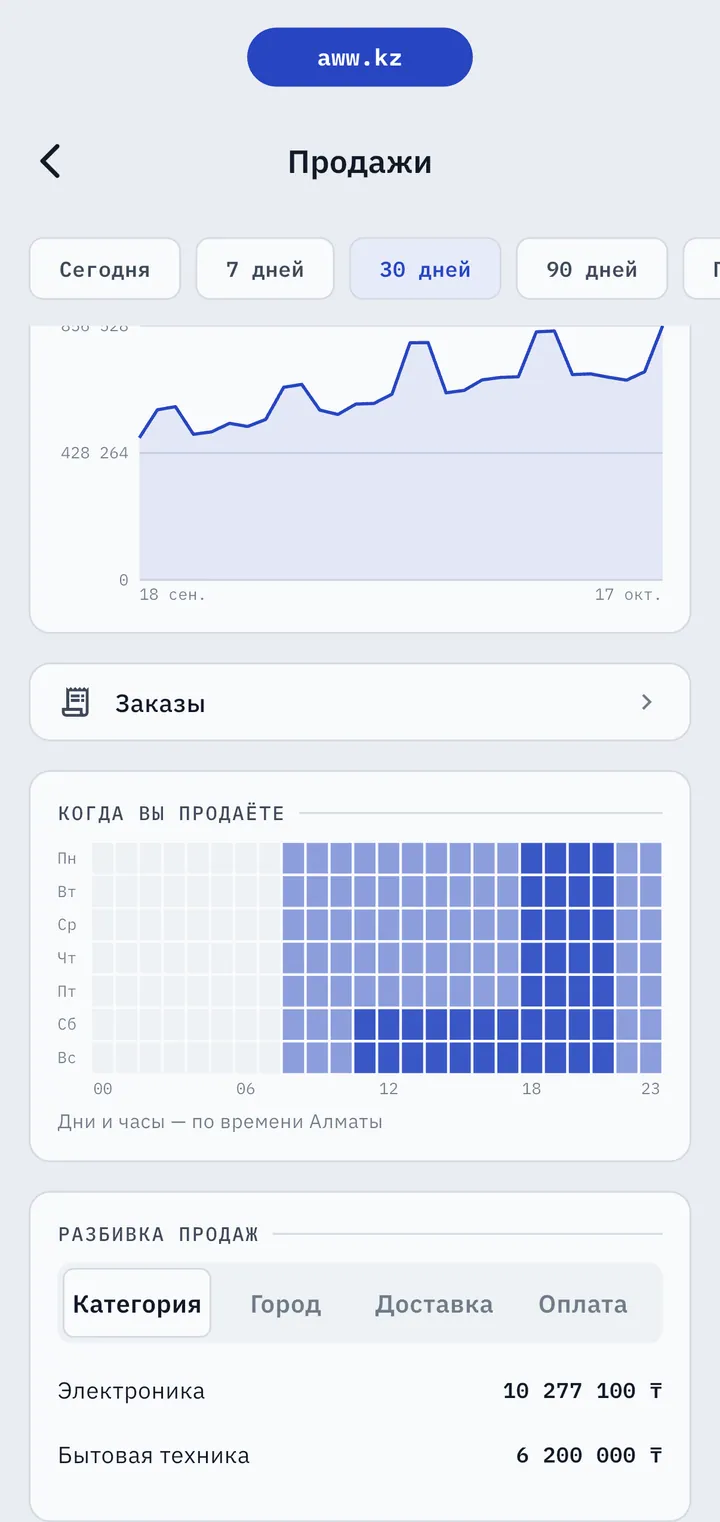720x1522 pixels.
Task: Open the receipt icon next to Заказы
Action: click(x=75, y=702)
